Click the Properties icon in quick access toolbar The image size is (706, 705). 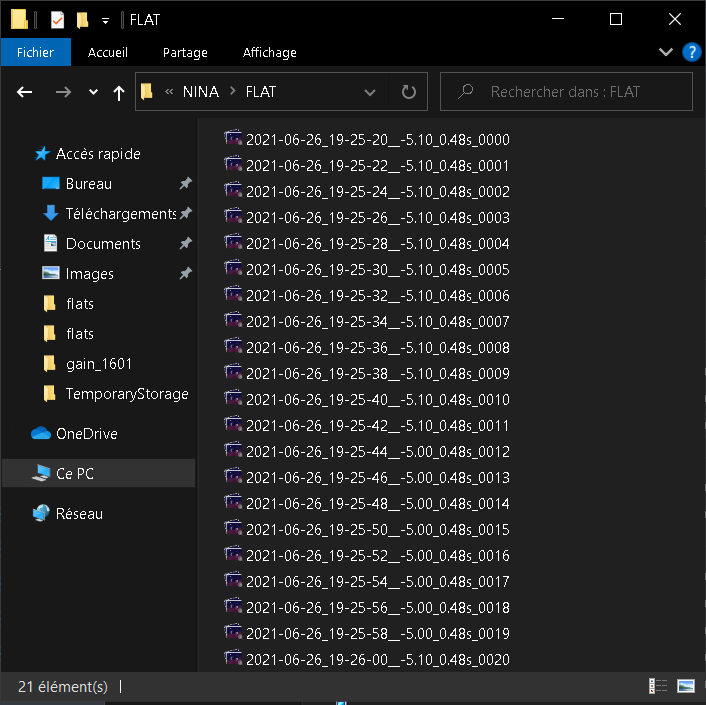[57, 20]
